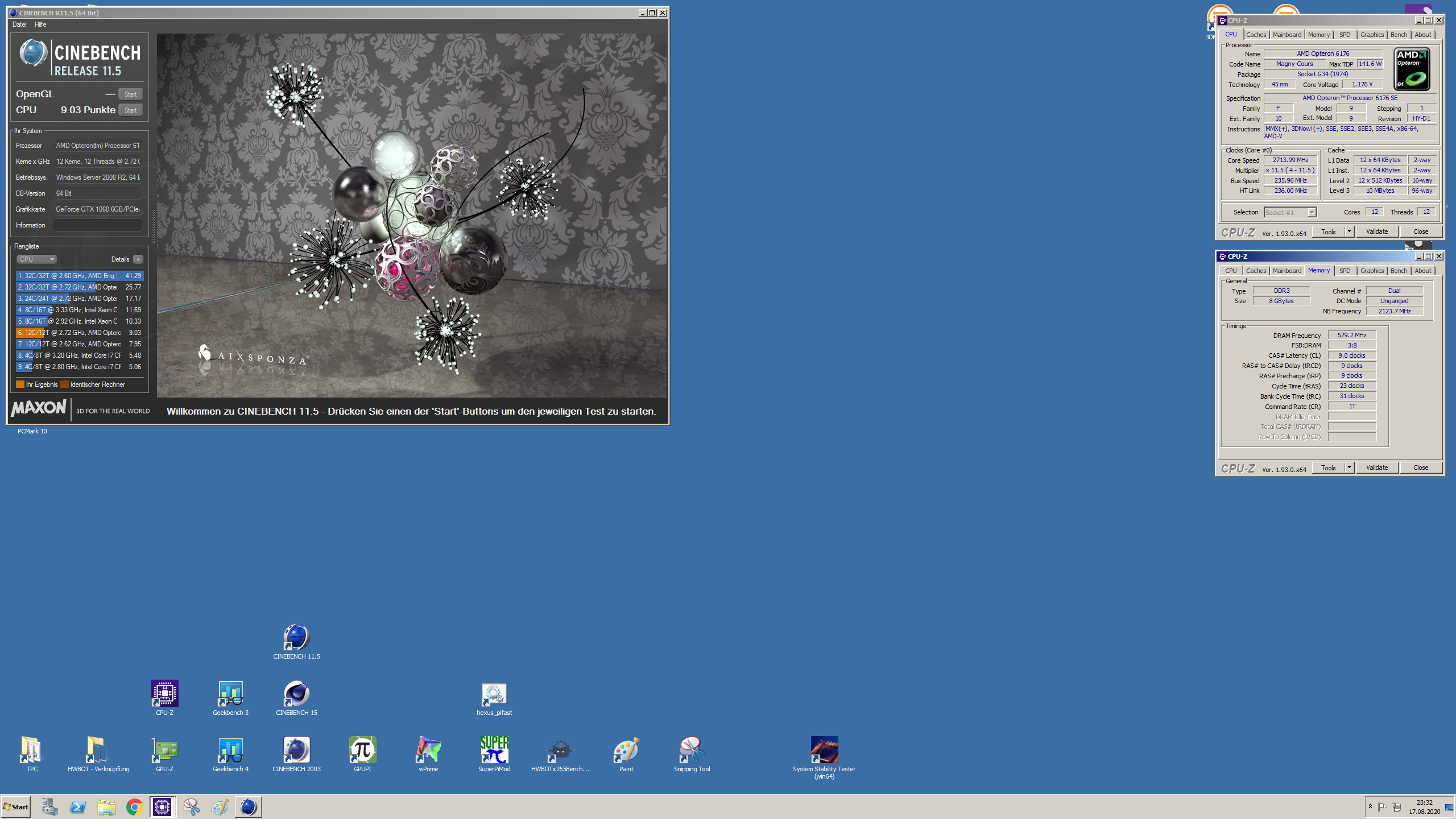Click Tools button in lower CPU-Z window
Image resolution: width=1456 pixels, height=819 pixels.
click(x=1329, y=468)
